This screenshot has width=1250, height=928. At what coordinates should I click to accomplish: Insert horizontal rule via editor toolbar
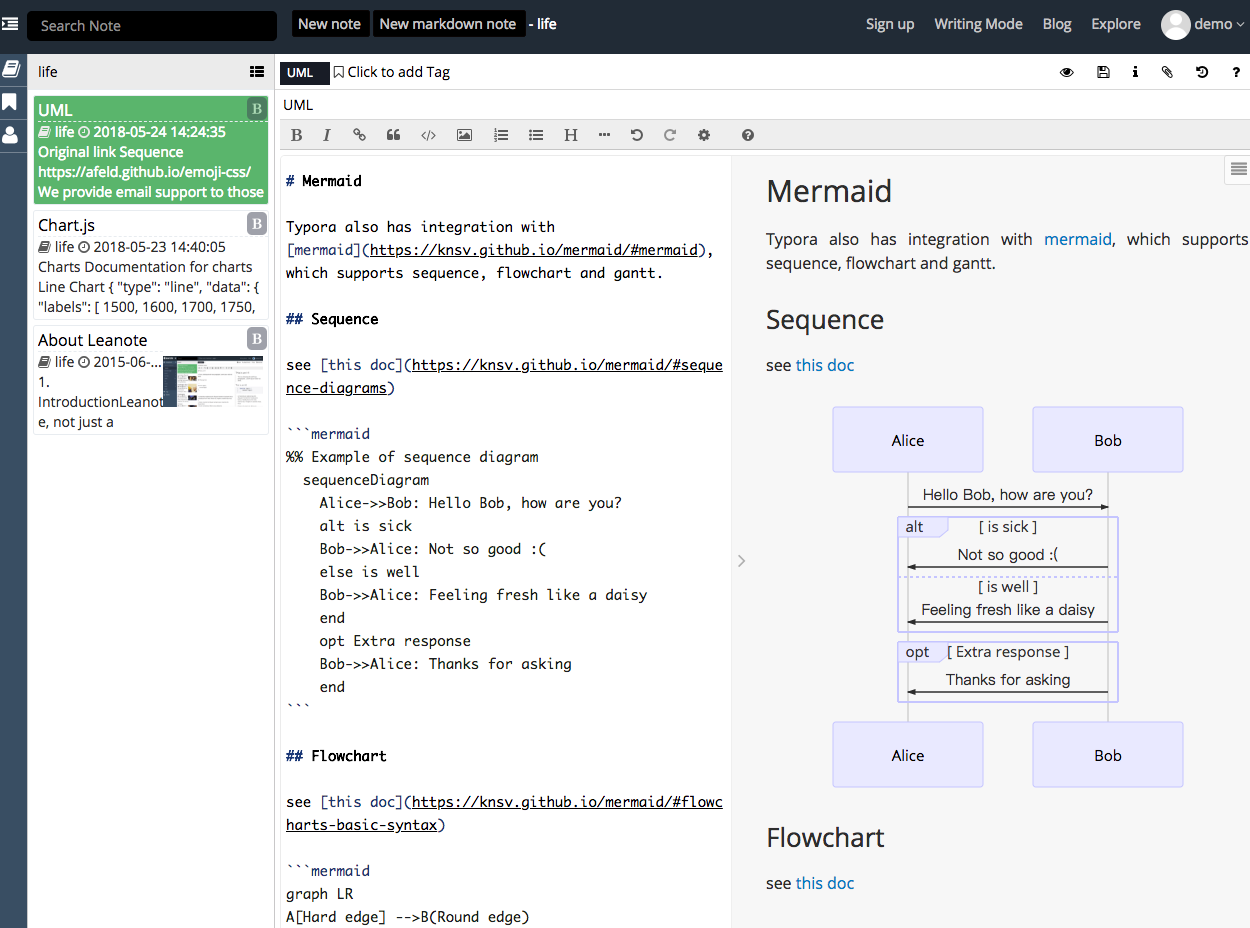pyautogui.click(x=604, y=135)
